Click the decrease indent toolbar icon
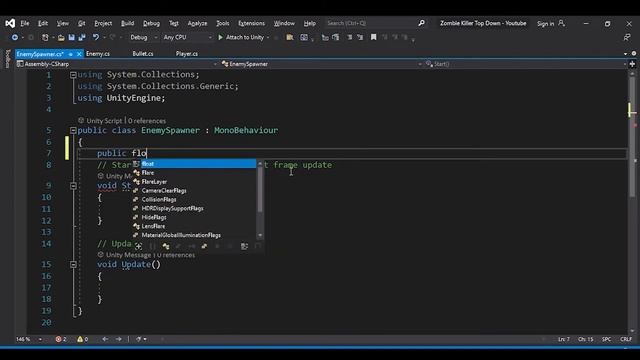The height and width of the screenshot is (360, 640). 349,38
